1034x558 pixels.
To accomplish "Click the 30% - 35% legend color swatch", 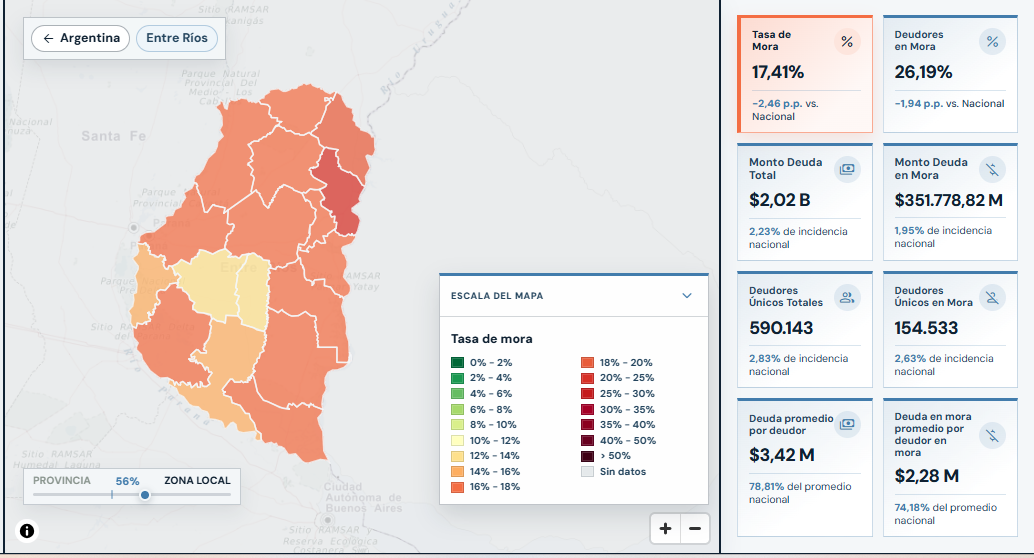I will coord(588,410).
